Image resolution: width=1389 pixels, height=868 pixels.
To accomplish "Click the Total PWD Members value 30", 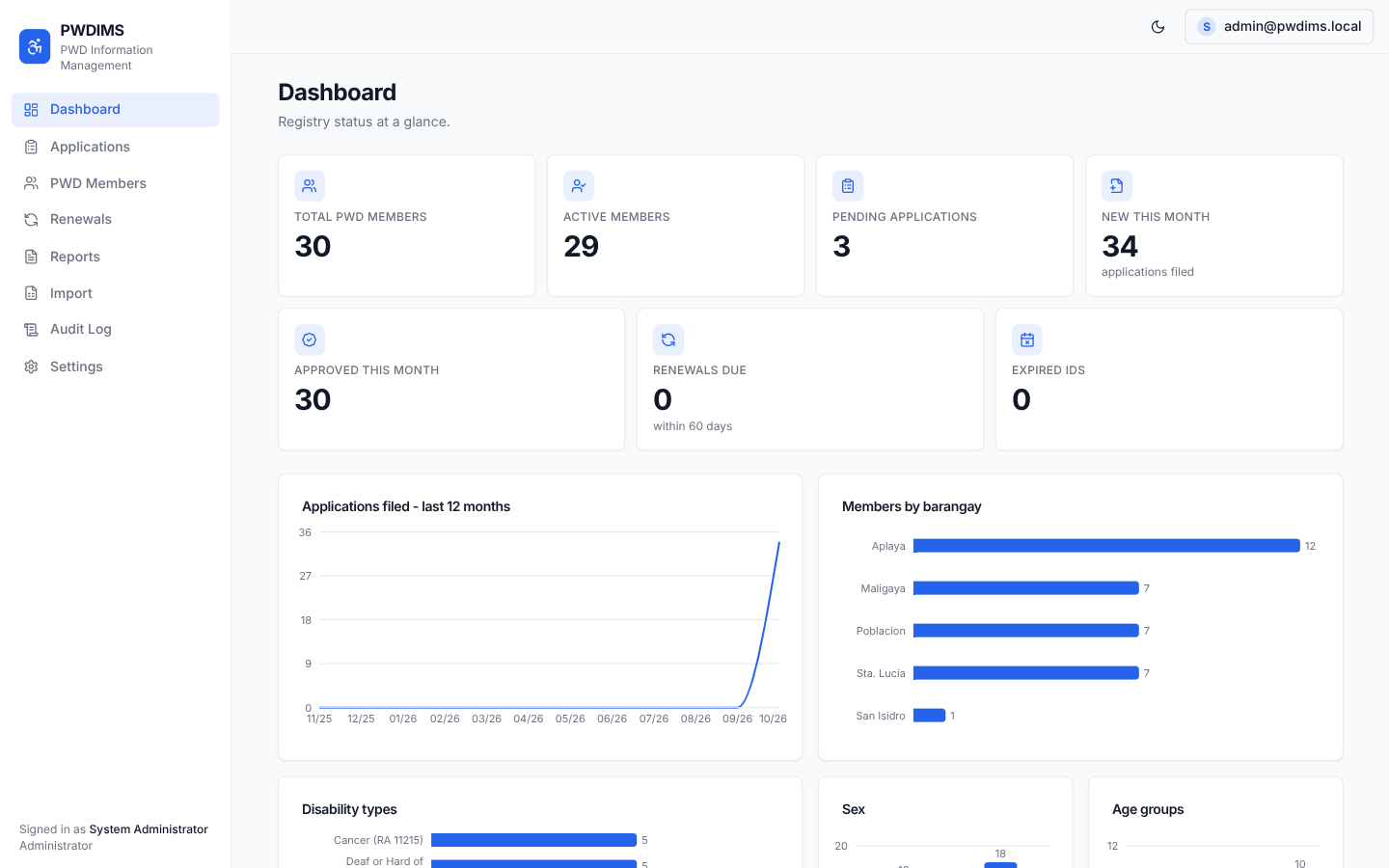I will tap(313, 247).
